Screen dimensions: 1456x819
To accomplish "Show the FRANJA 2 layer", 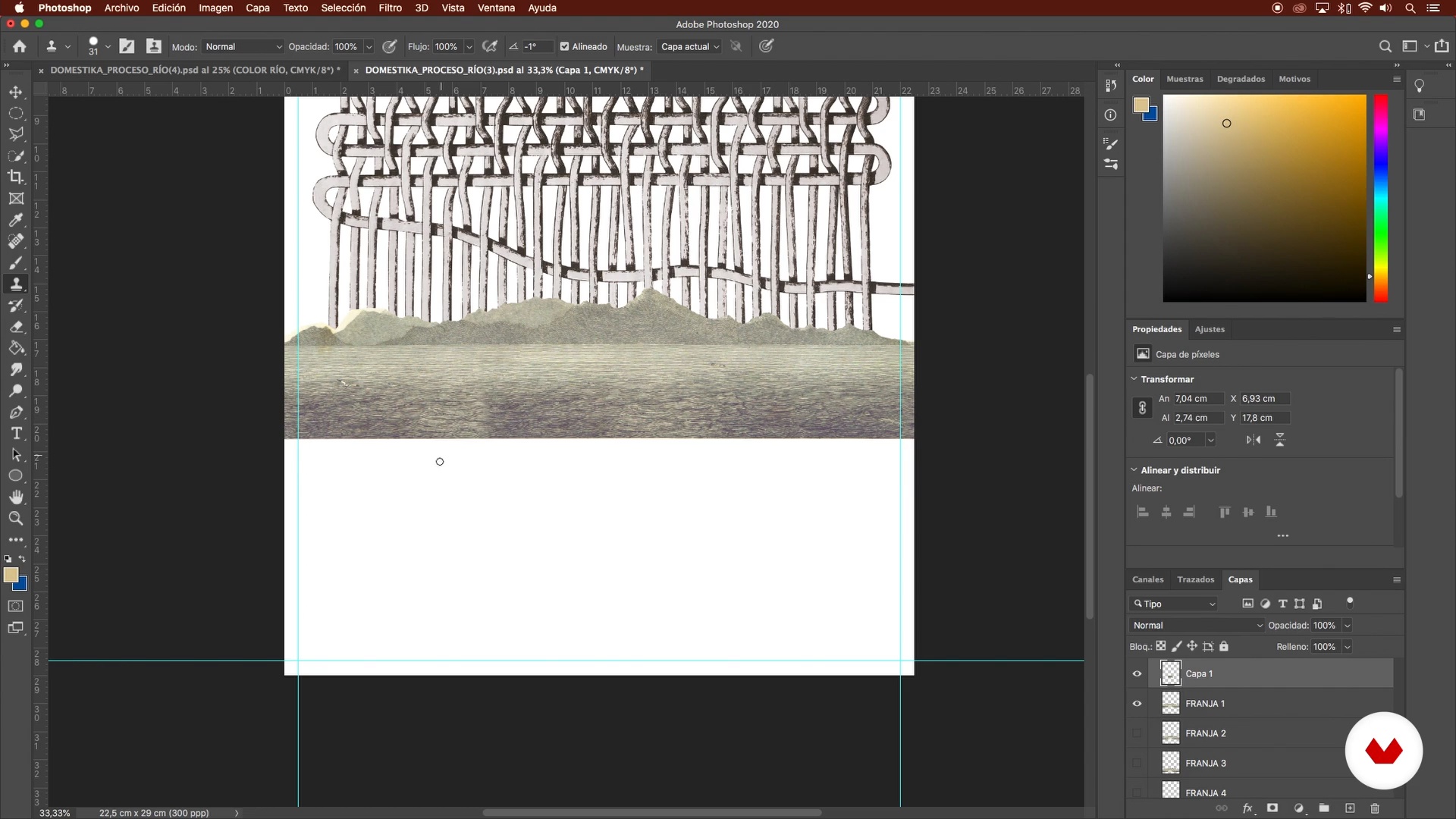I will tap(1137, 733).
